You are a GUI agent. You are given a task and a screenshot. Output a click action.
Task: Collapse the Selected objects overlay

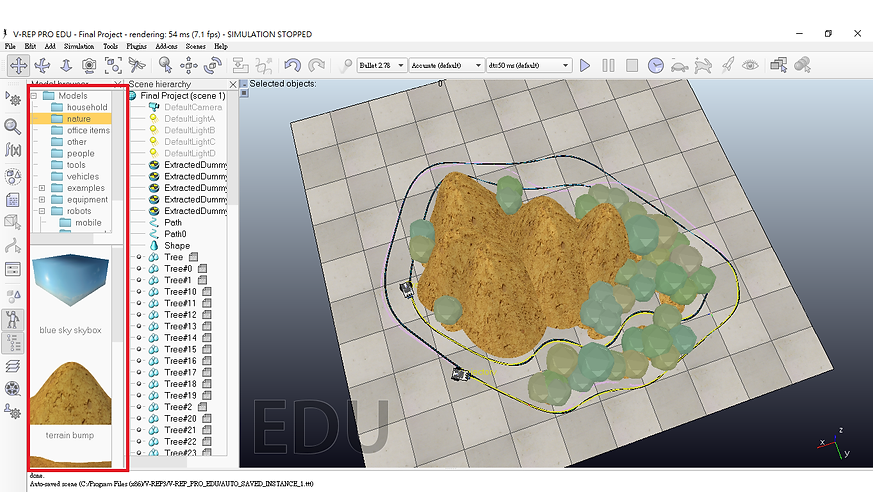point(244,83)
